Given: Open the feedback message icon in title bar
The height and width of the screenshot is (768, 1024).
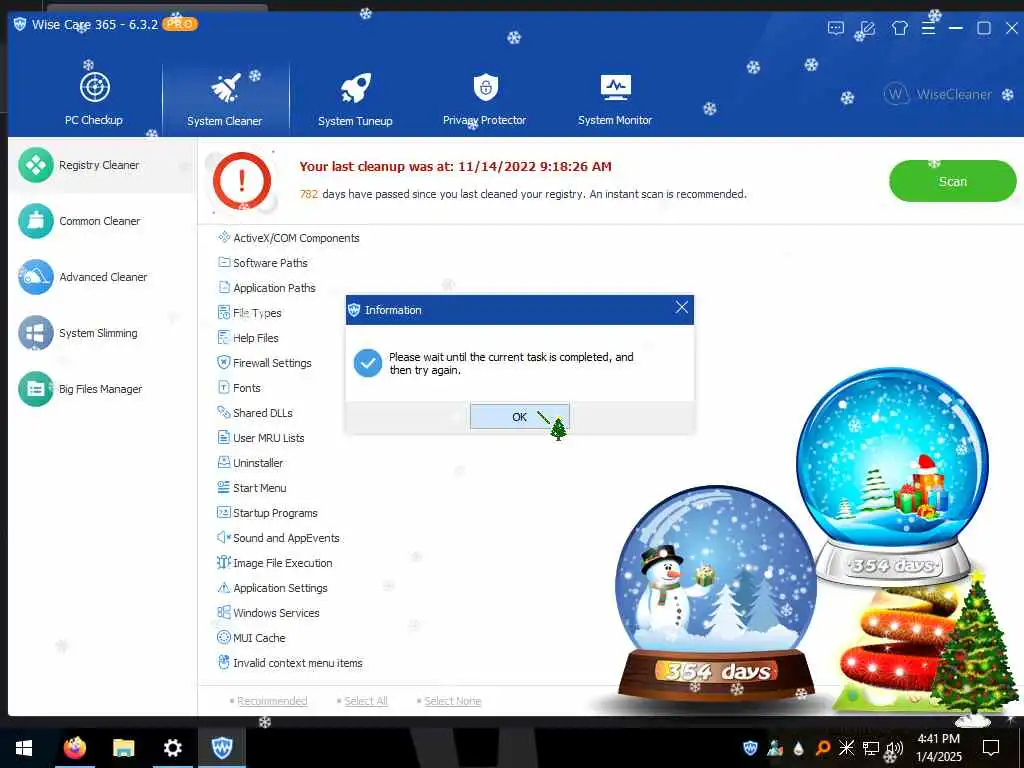Looking at the screenshot, I should click(836, 28).
